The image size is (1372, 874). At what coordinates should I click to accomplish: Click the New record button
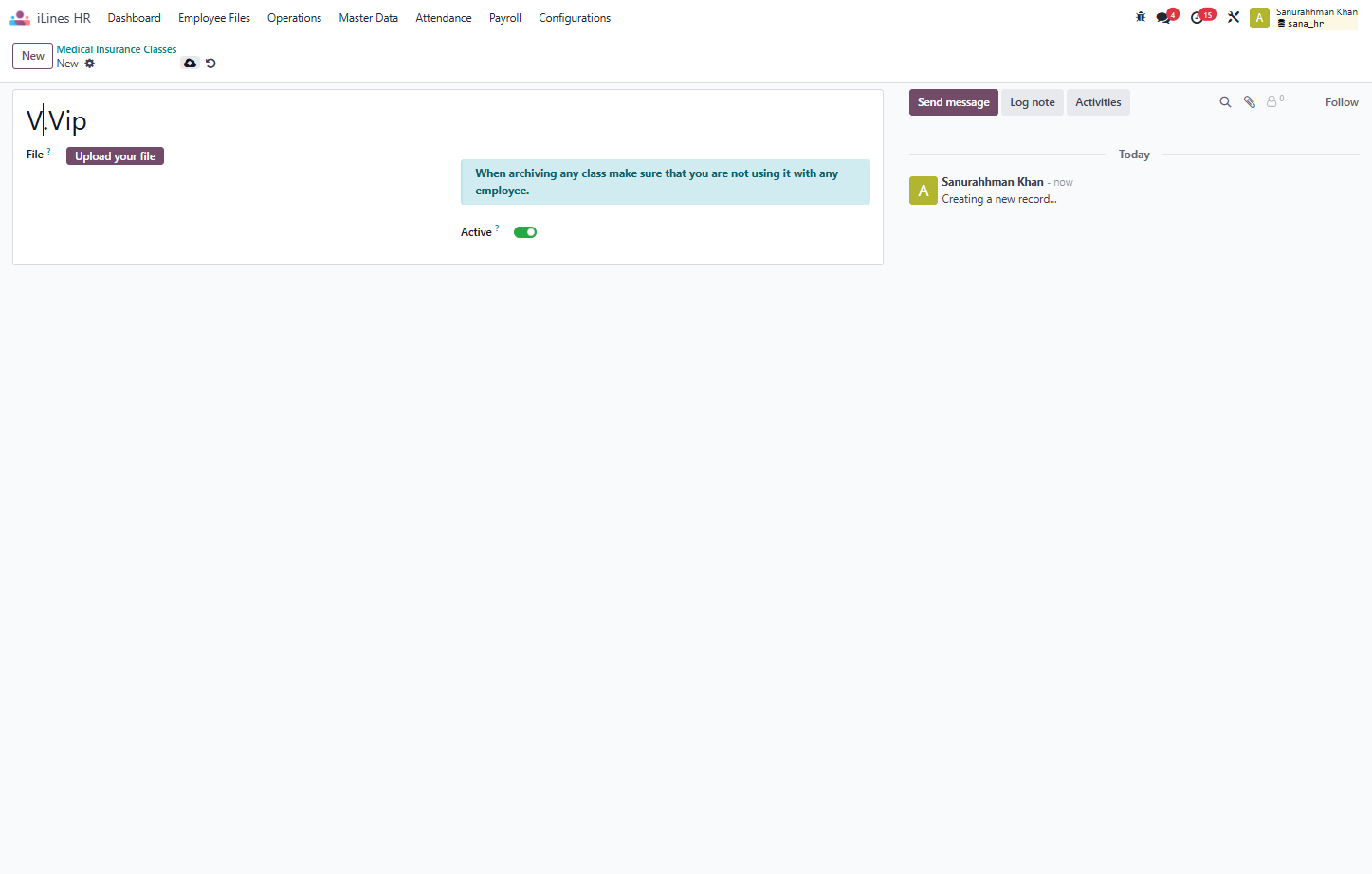[32, 56]
